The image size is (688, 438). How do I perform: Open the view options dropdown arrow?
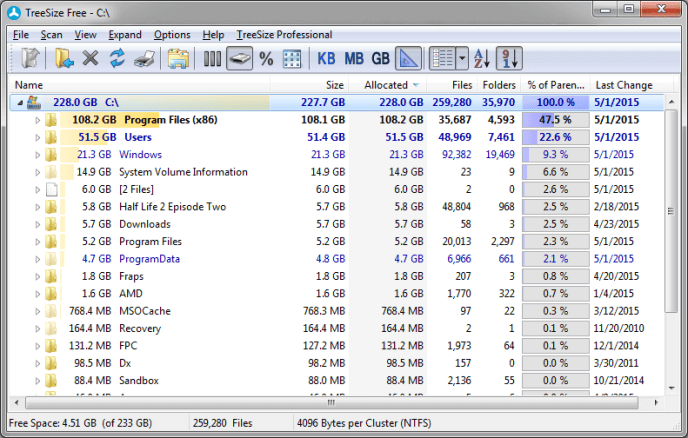coord(462,58)
